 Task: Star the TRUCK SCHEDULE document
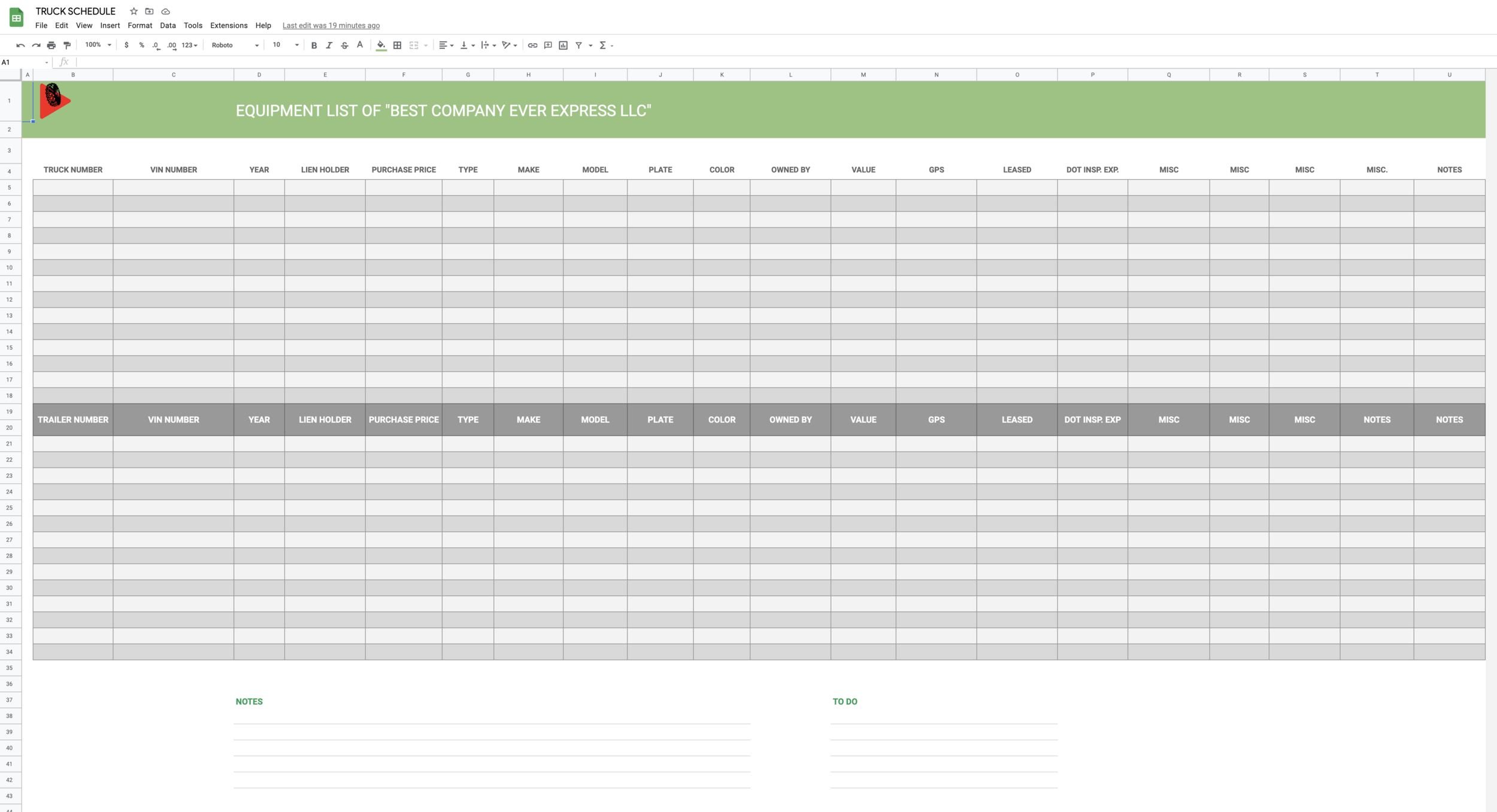[134, 11]
